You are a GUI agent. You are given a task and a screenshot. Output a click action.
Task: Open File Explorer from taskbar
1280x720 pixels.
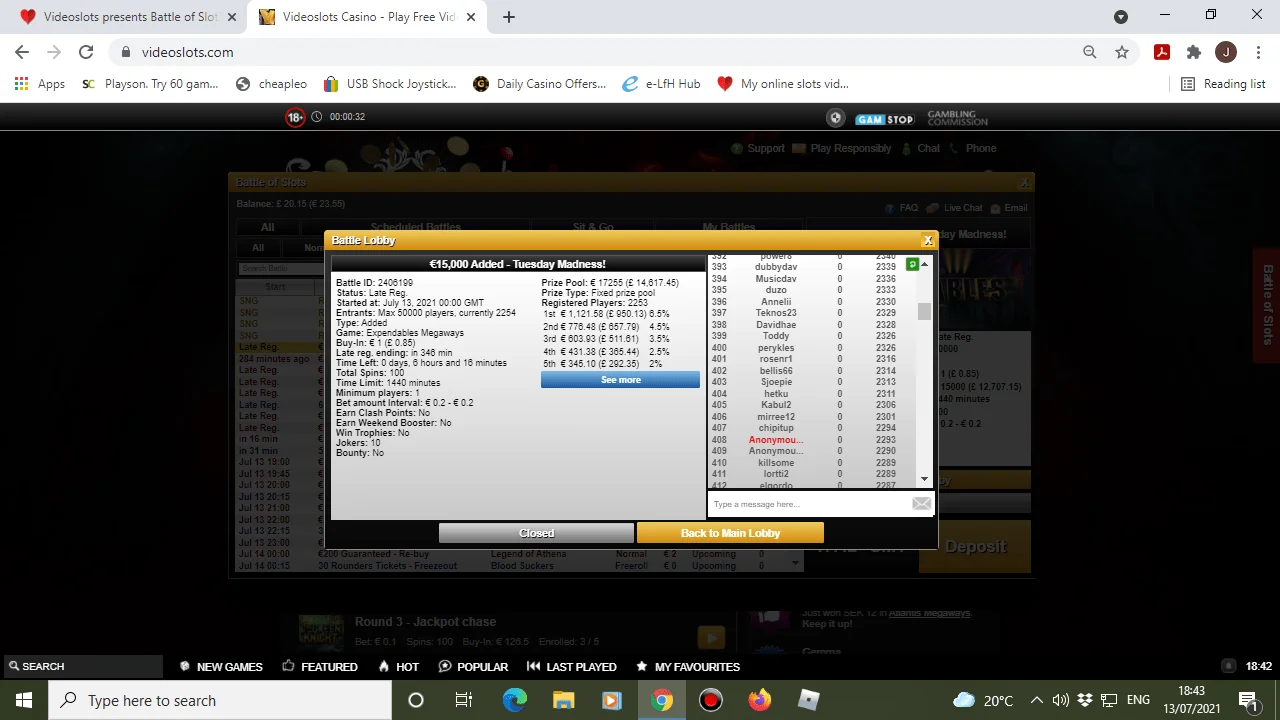[x=563, y=700]
